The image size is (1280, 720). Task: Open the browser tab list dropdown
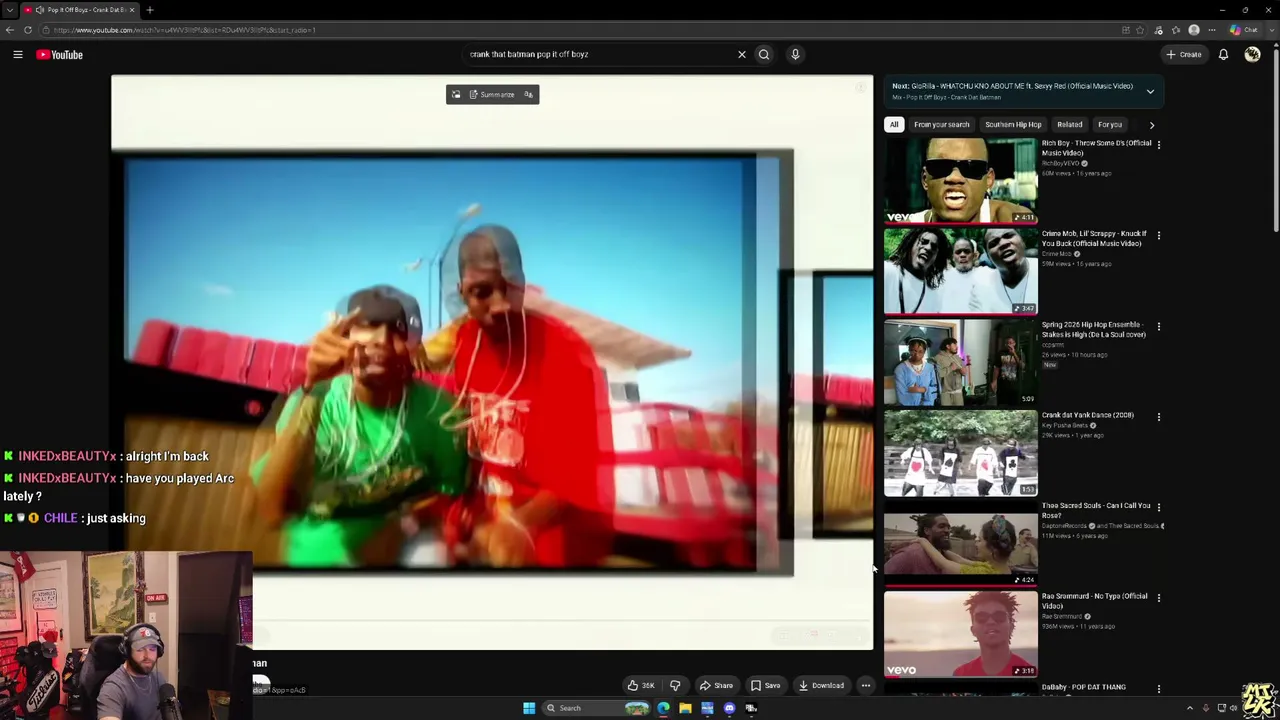click(10, 10)
